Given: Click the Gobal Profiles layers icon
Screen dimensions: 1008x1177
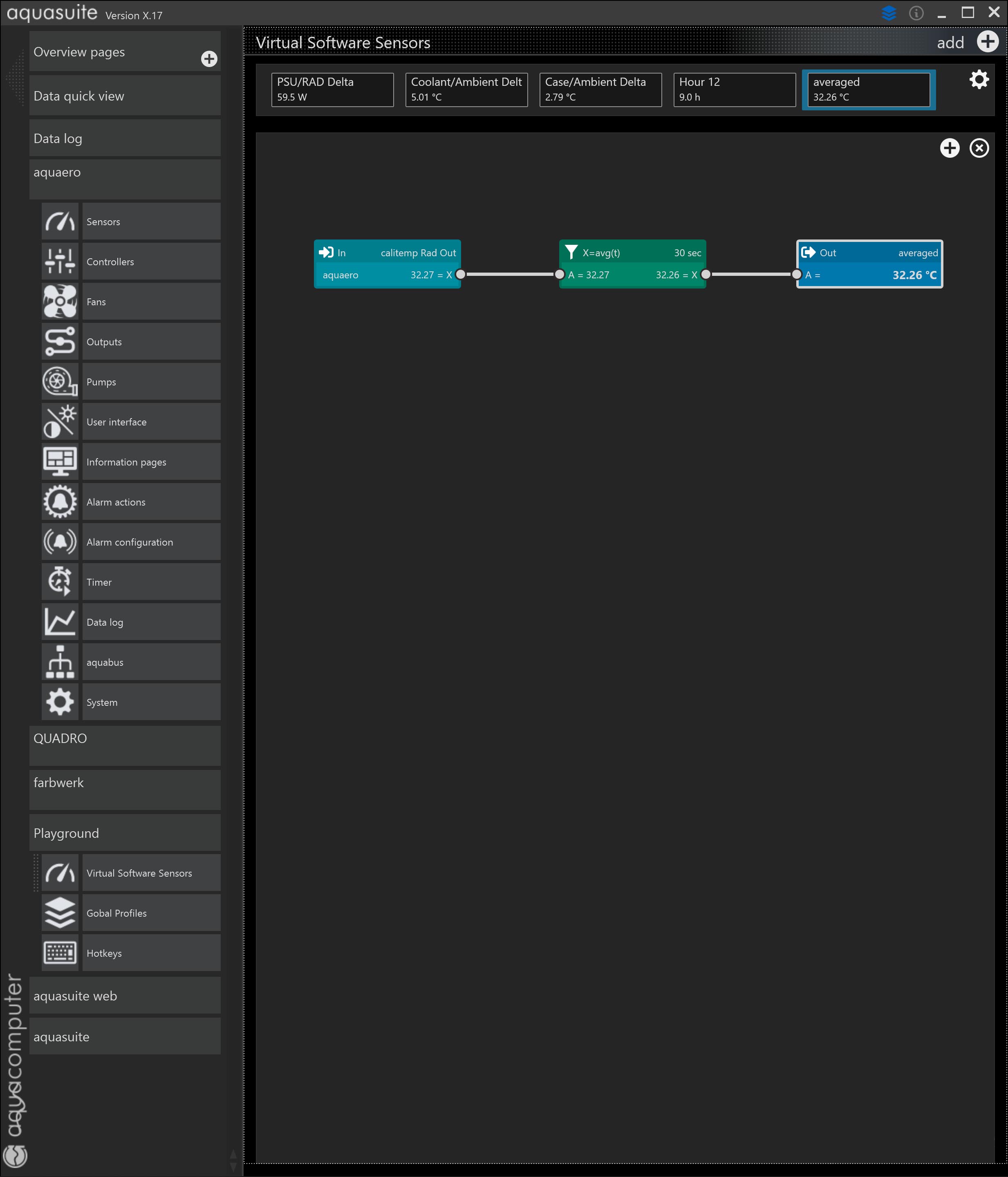Looking at the screenshot, I should [60, 913].
